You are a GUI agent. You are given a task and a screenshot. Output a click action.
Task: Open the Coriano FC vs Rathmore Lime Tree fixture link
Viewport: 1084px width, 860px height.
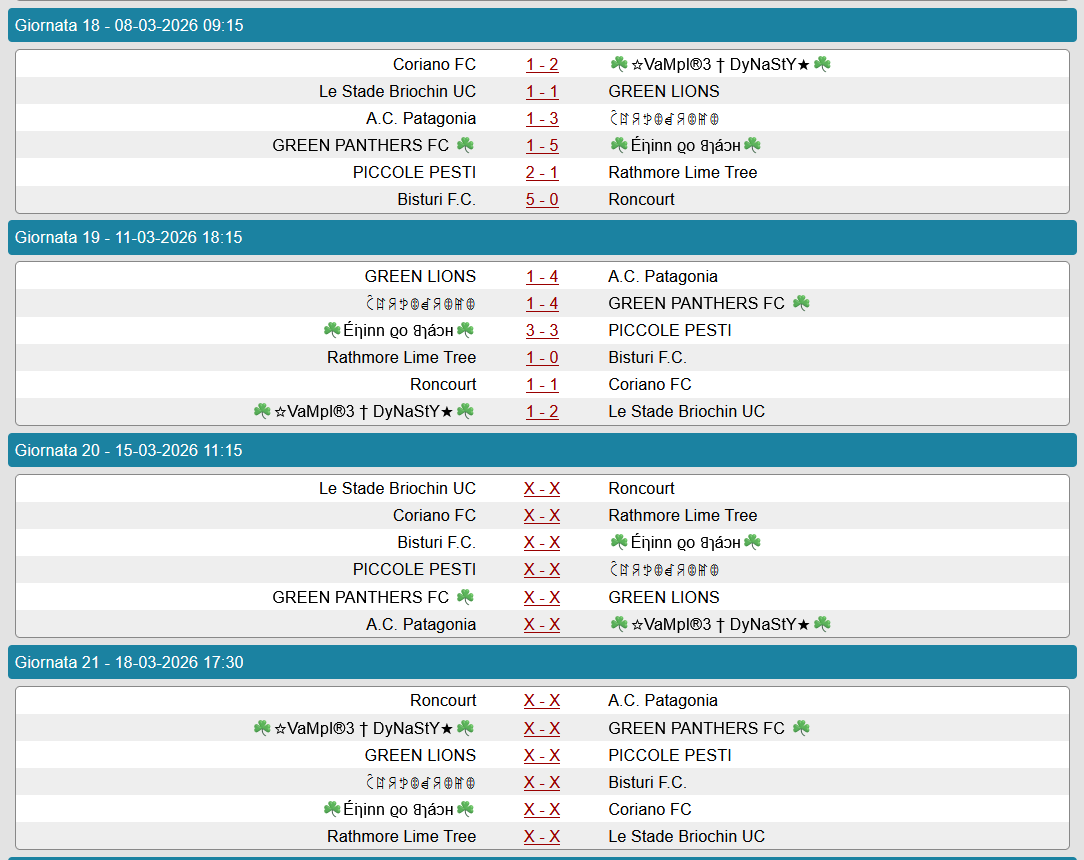pyautogui.click(x=542, y=516)
